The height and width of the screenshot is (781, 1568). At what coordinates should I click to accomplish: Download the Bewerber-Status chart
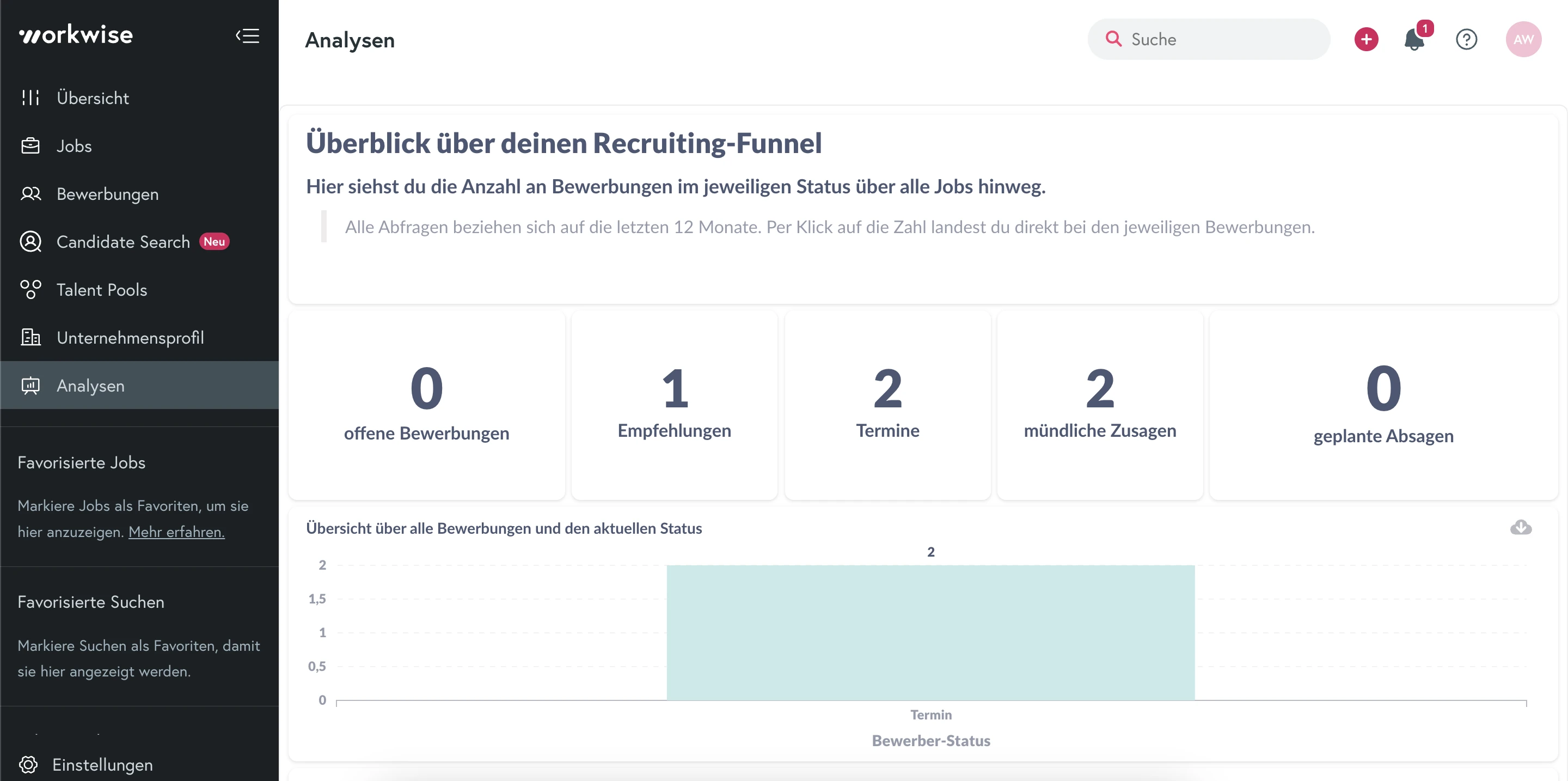[x=1521, y=528]
